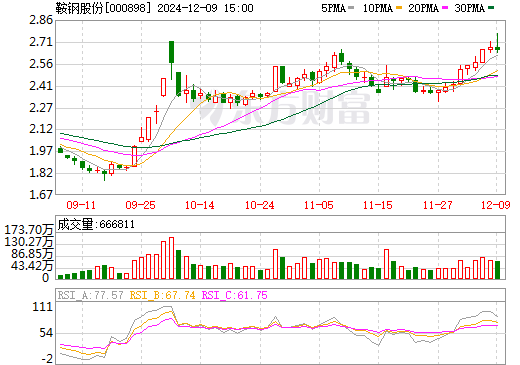Click the 11-27 date label
520x365 pixels.
pos(437,205)
